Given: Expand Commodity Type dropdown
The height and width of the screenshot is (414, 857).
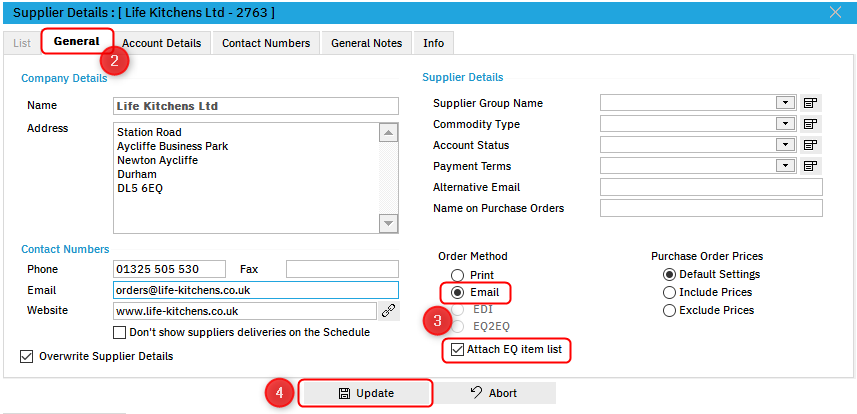Looking at the screenshot, I should tap(785, 124).
